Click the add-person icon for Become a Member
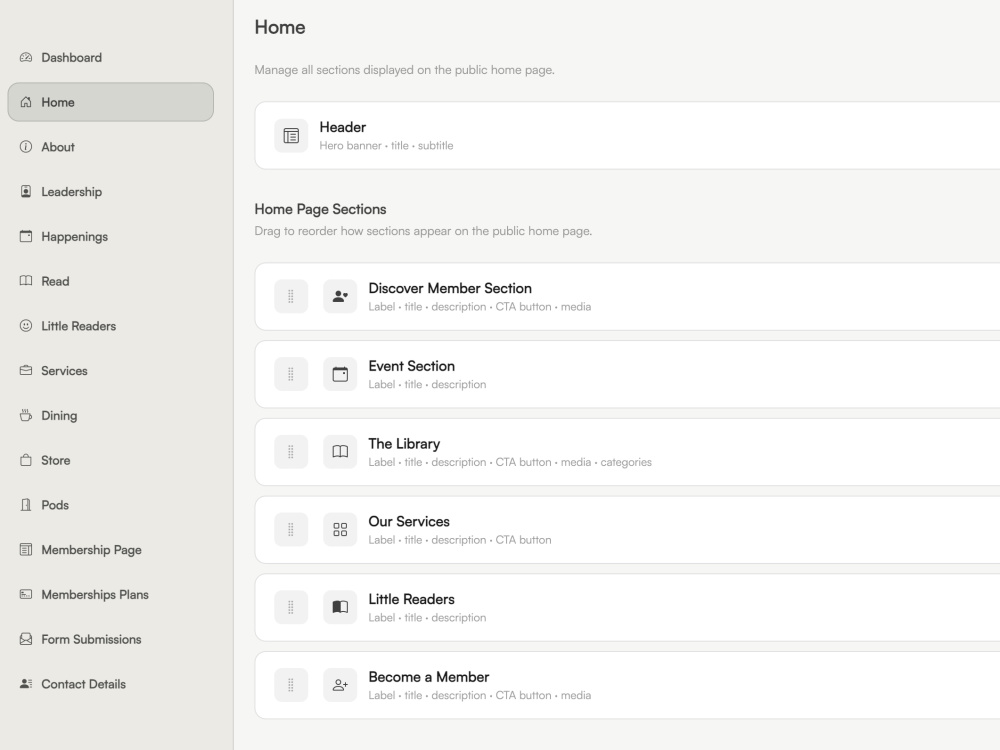Viewport: 1000px width, 750px height. (x=340, y=685)
